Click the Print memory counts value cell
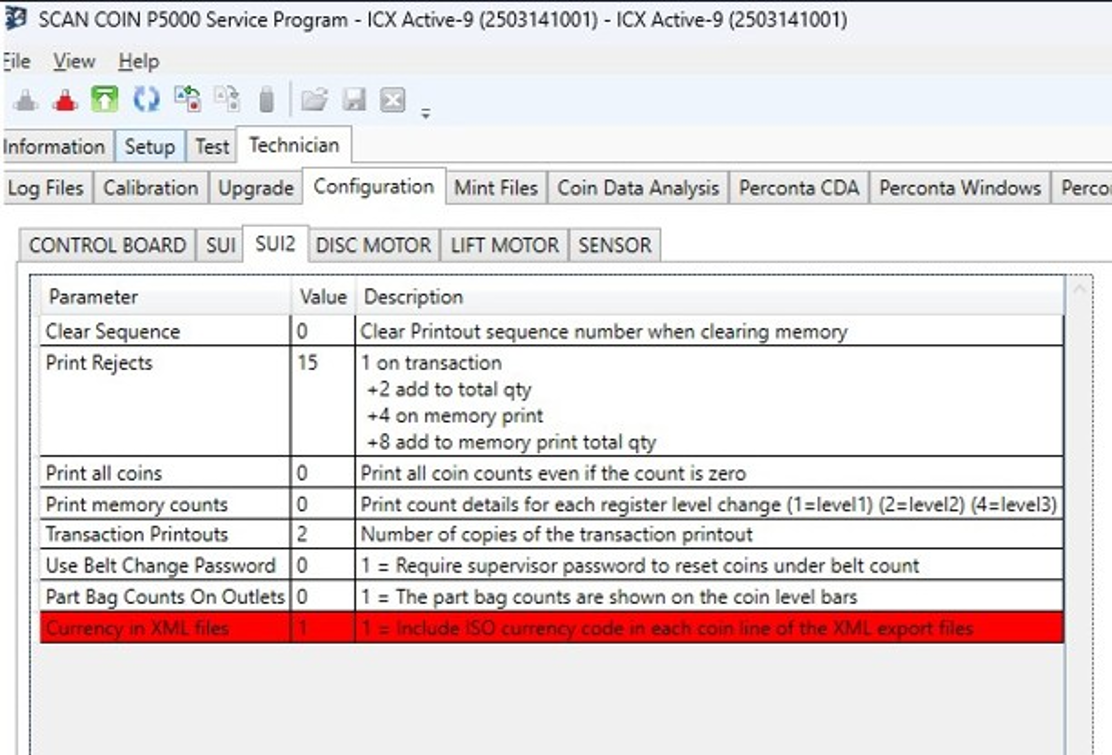Image resolution: width=1112 pixels, height=755 pixels. [323, 505]
